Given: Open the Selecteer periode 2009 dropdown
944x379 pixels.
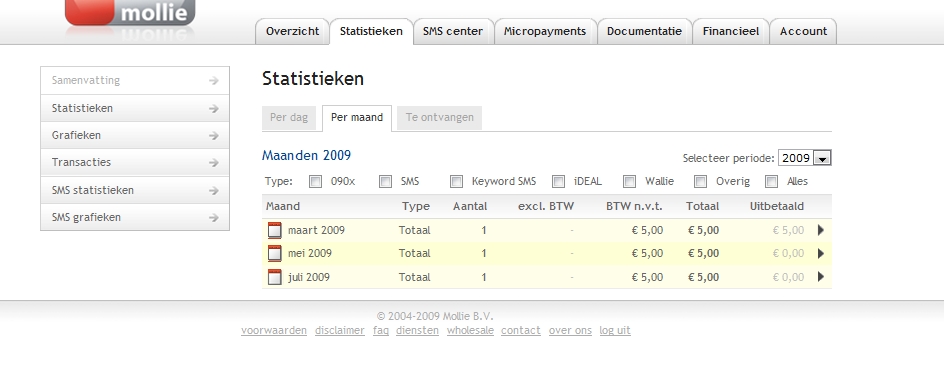Looking at the screenshot, I should pyautogui.click(x=805, y=158).
